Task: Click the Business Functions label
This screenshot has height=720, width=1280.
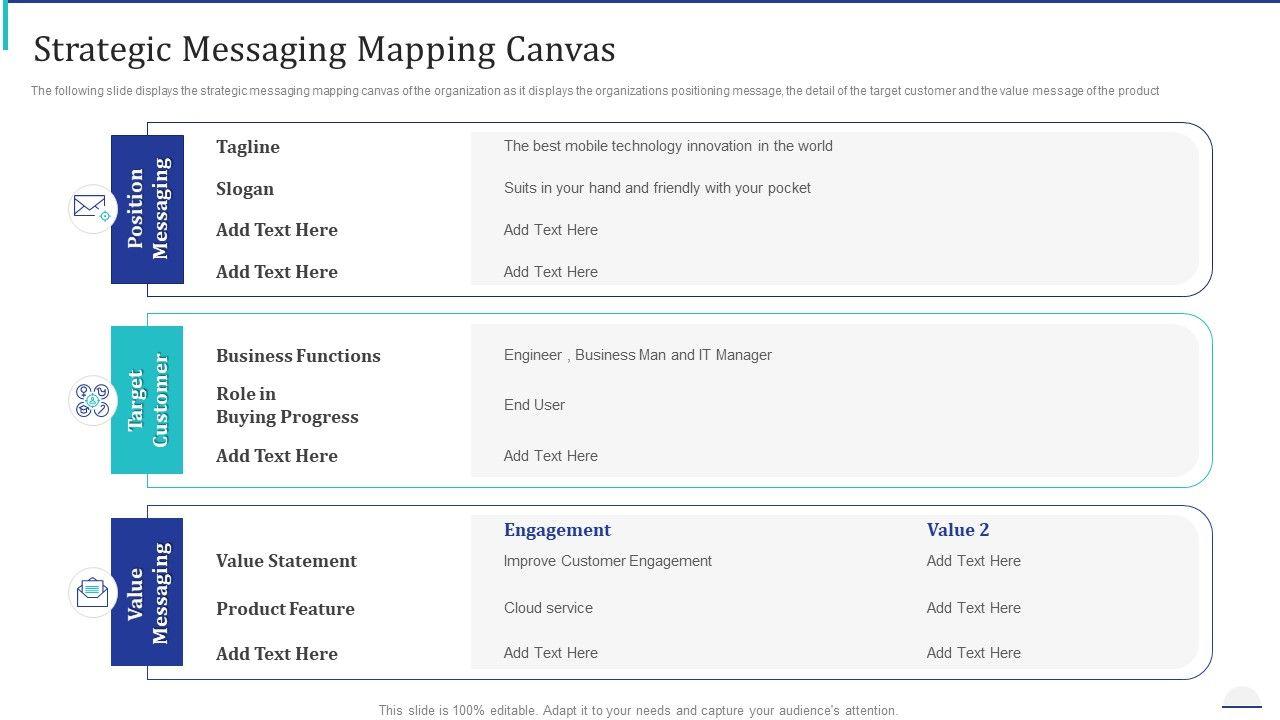Action: (298, 356)
